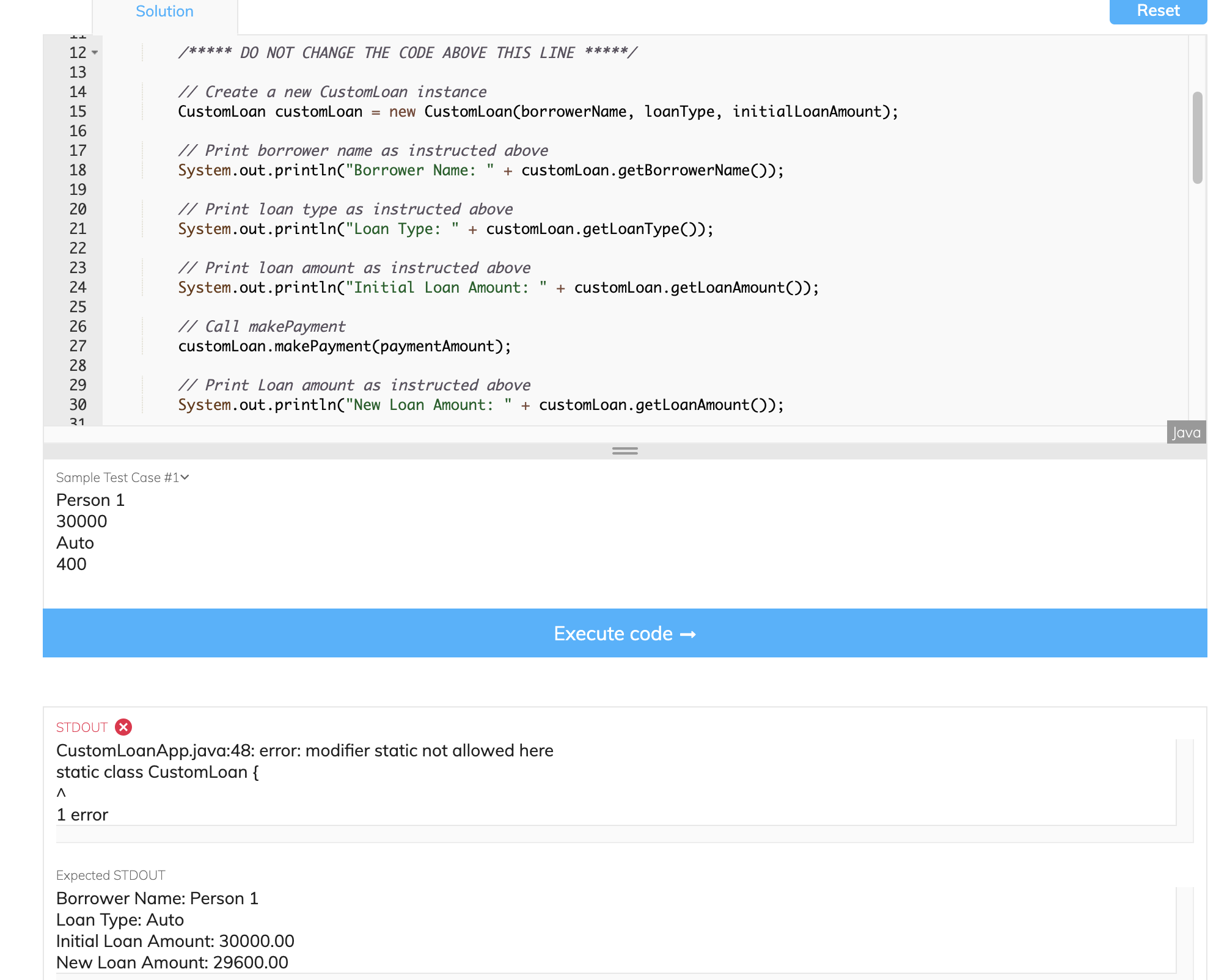Click the Person 1 test input text
This screenshot has width=1216, height=980.
click(90, 500)
